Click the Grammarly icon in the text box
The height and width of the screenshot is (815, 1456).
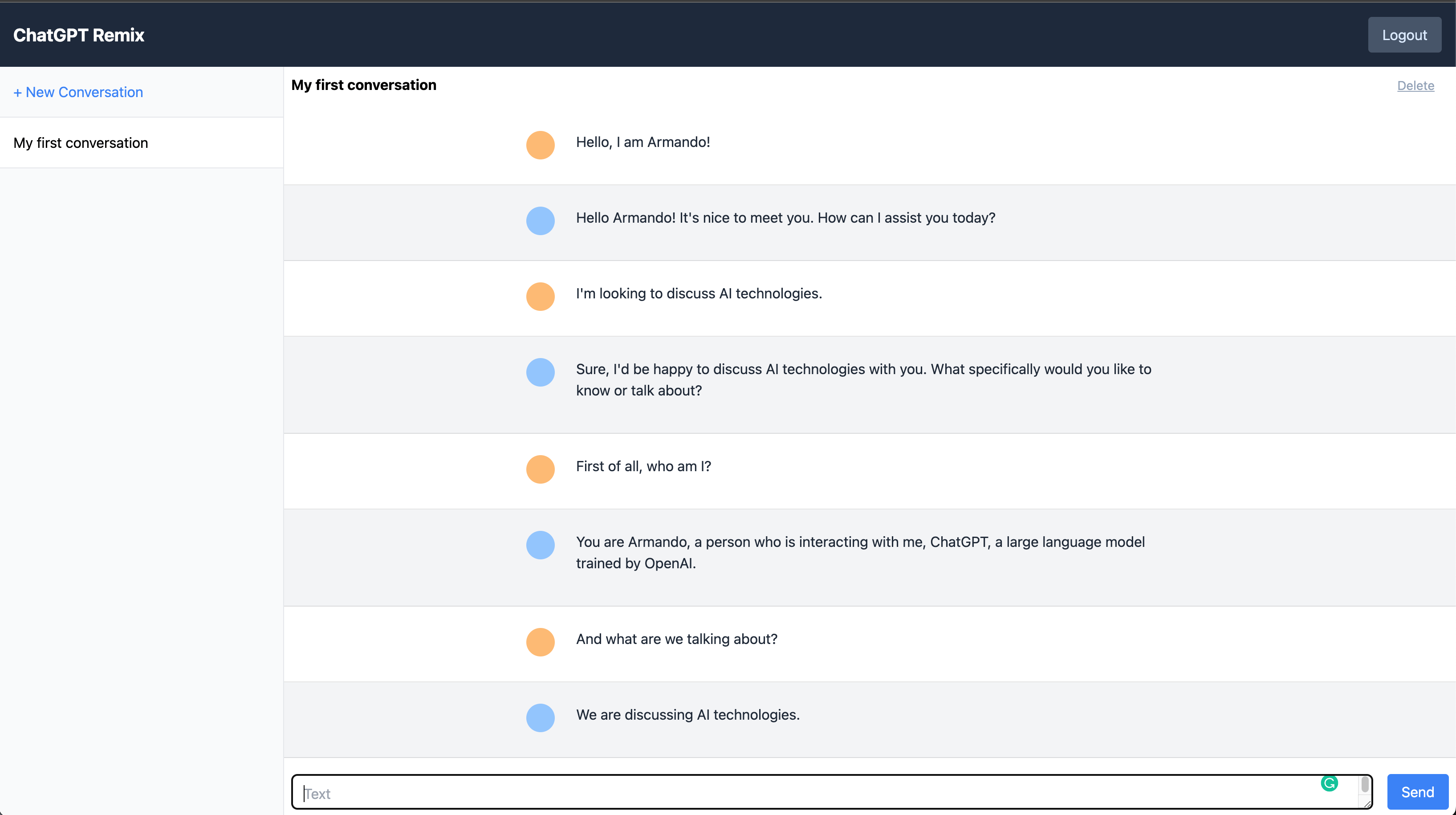[x=1329, y=783]
